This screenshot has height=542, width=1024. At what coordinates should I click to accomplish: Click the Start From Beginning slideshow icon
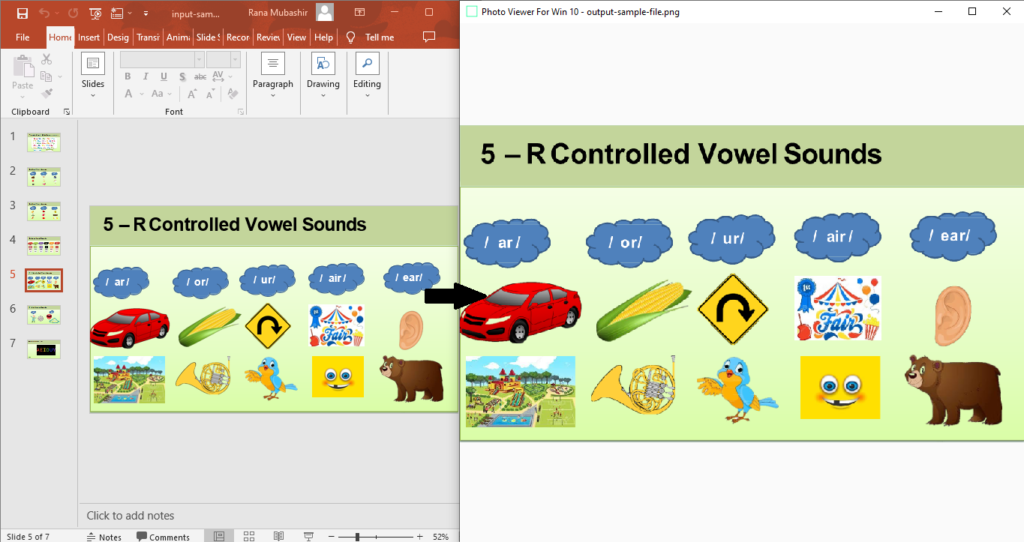point(95,13)
